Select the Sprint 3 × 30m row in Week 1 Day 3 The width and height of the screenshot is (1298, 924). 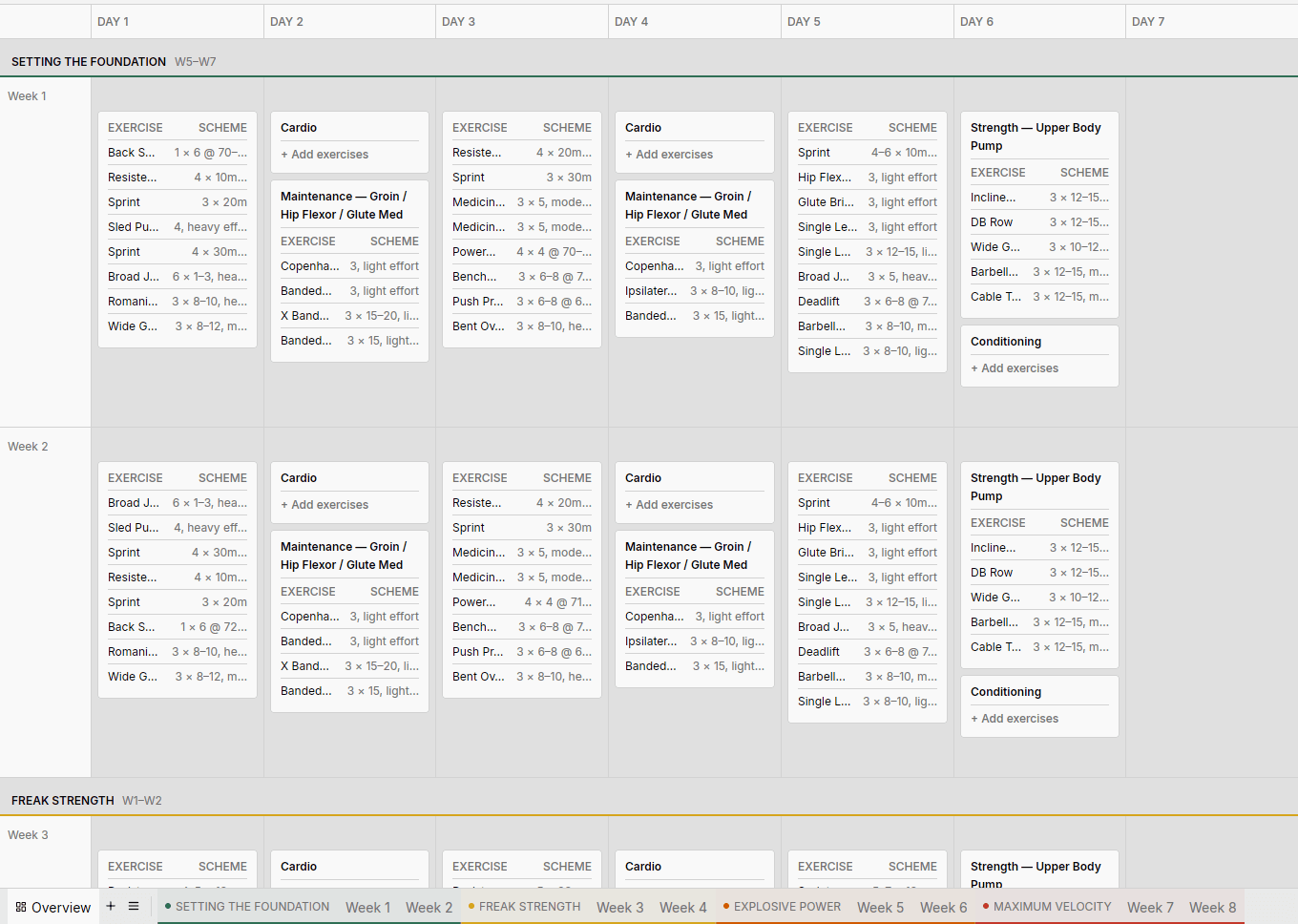[522, 178]
